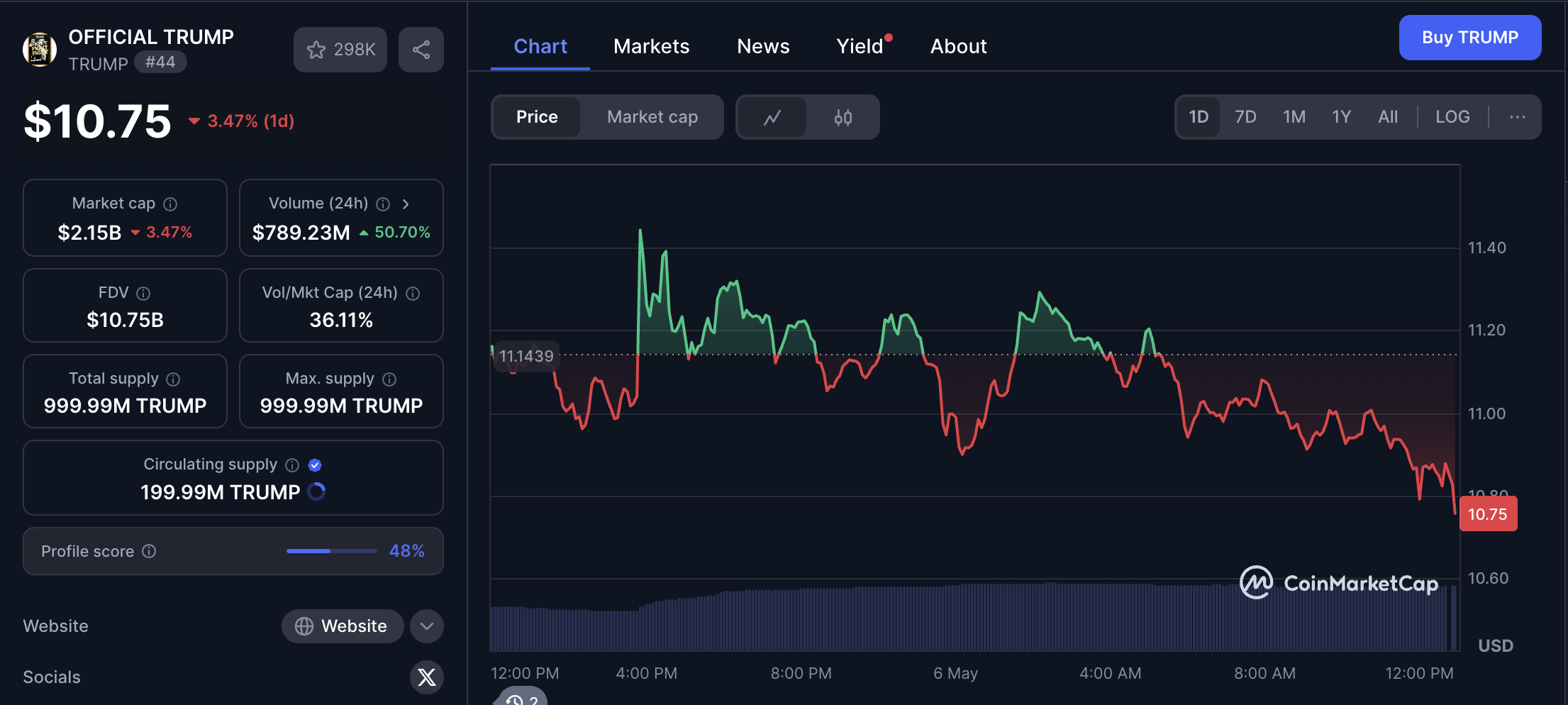
Task: Open the About tab
Action: [958, 47]
